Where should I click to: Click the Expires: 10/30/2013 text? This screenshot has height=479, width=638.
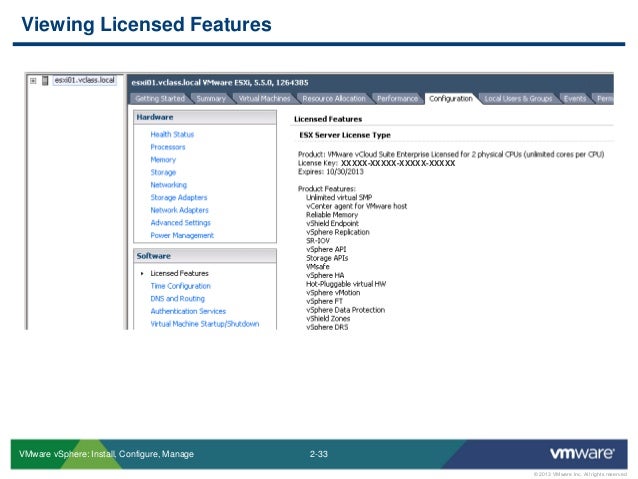pos(331,172)
